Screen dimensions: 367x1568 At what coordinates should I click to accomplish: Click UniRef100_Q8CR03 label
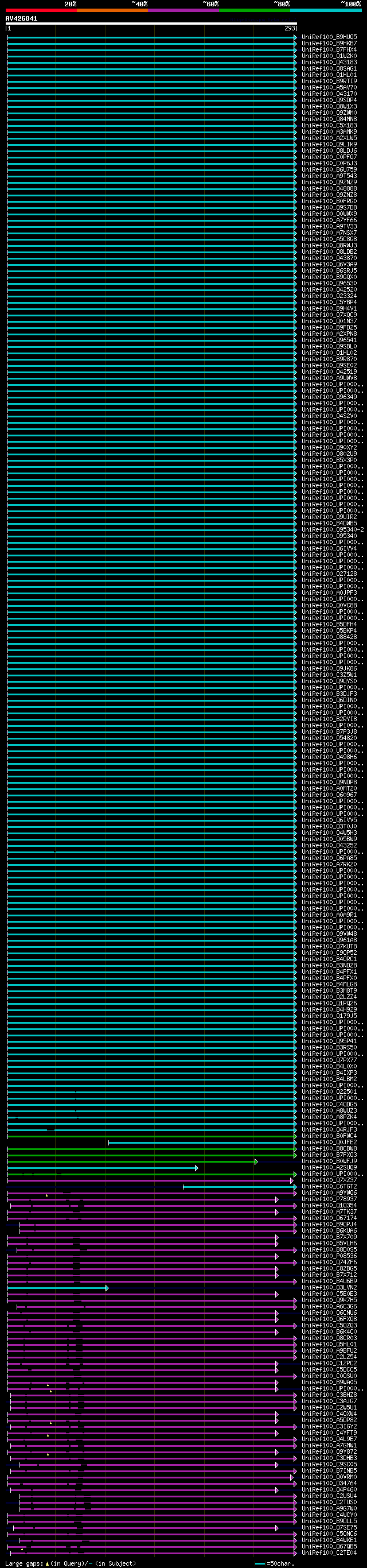pos(329,1338)
